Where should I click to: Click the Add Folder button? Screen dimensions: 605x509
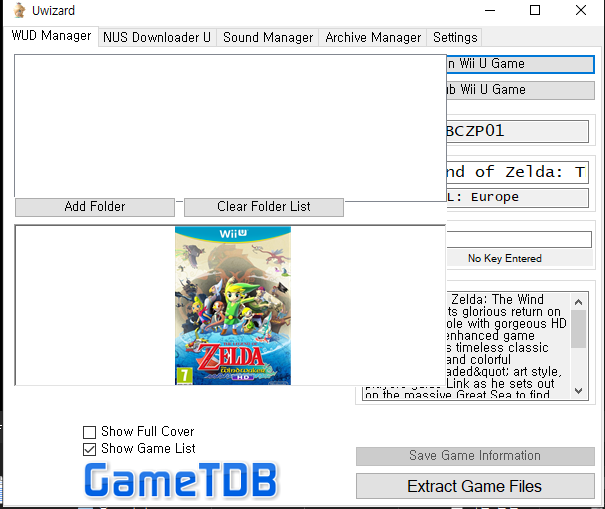tap(95, 207)
